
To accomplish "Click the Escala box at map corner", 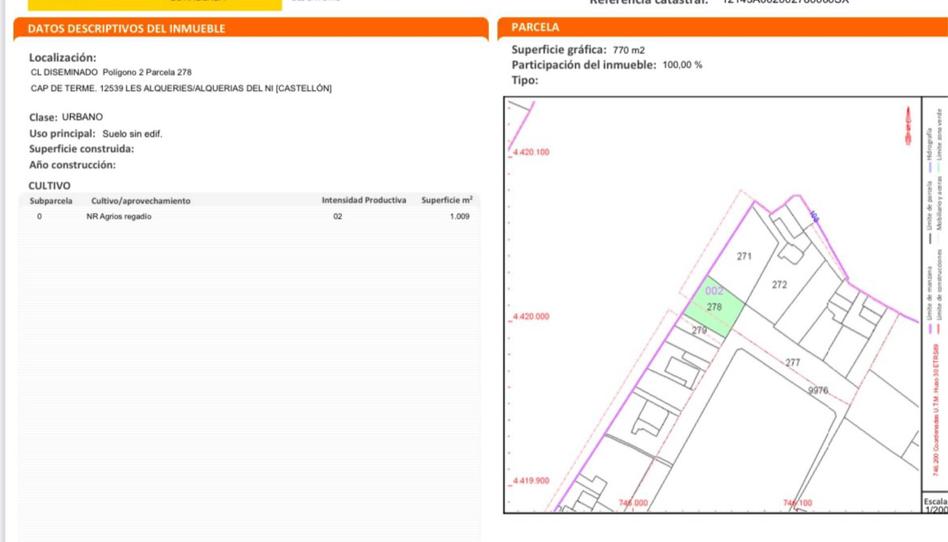I will tap(935, 504).
